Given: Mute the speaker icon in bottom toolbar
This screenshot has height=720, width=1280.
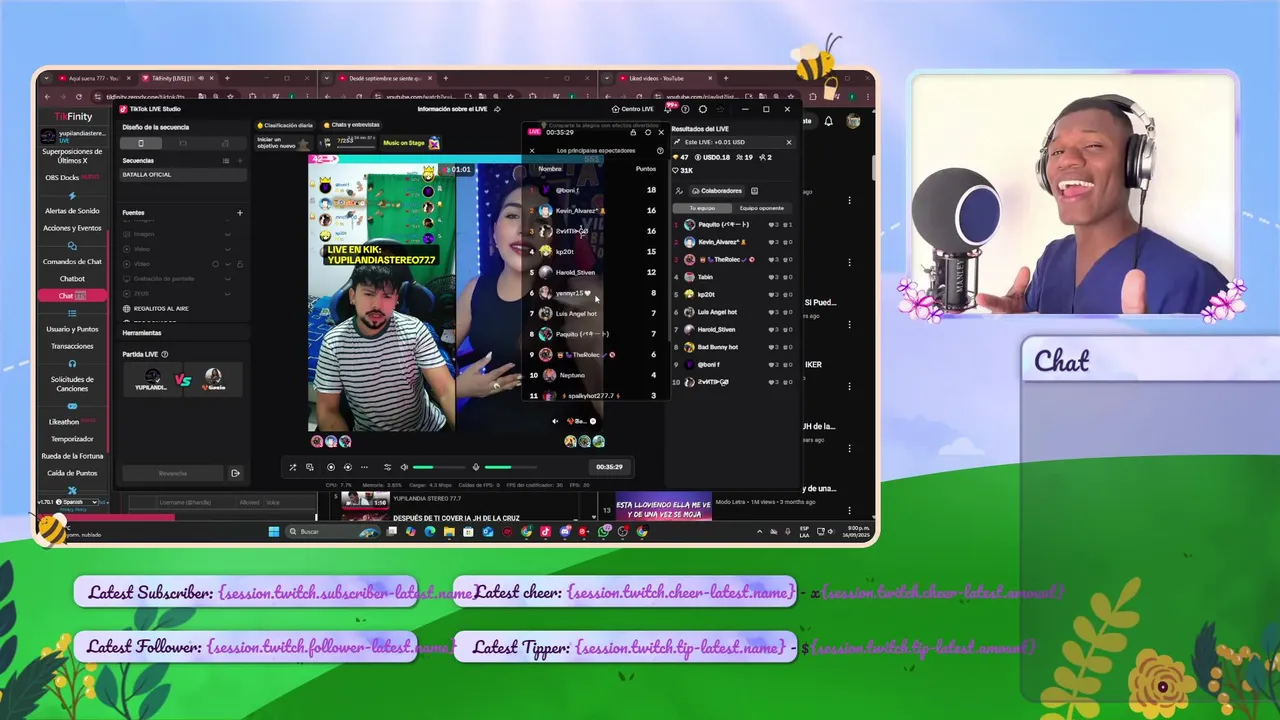Looking at the screenshot, I should pos(404,467).
